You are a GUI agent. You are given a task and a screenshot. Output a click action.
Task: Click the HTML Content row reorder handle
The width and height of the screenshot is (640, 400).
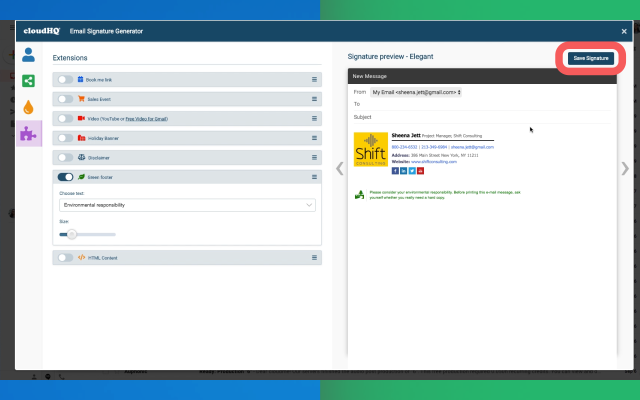(314, 258)
